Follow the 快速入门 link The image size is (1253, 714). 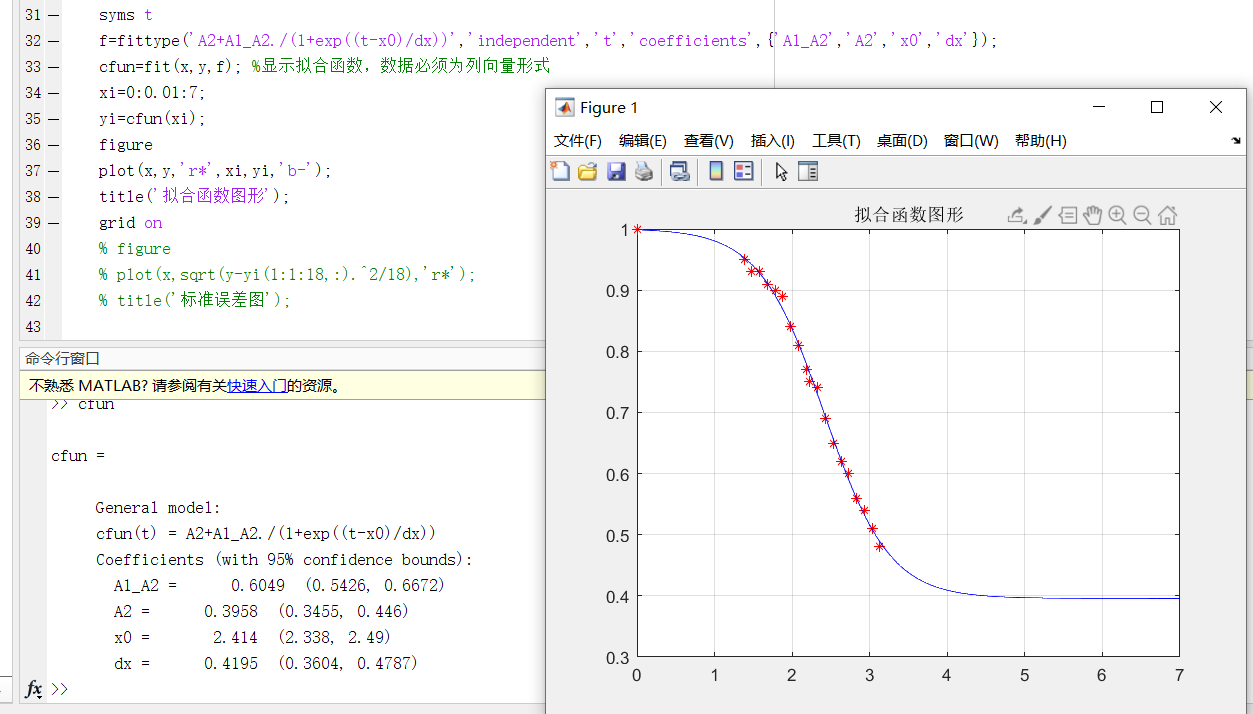[257, 386]
